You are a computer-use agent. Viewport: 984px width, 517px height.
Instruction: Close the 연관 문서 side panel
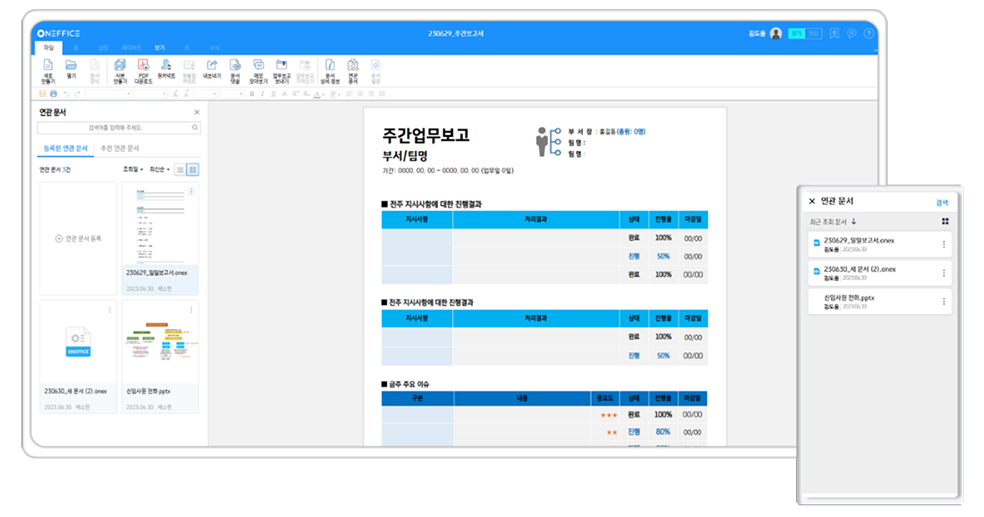[197, 112]
